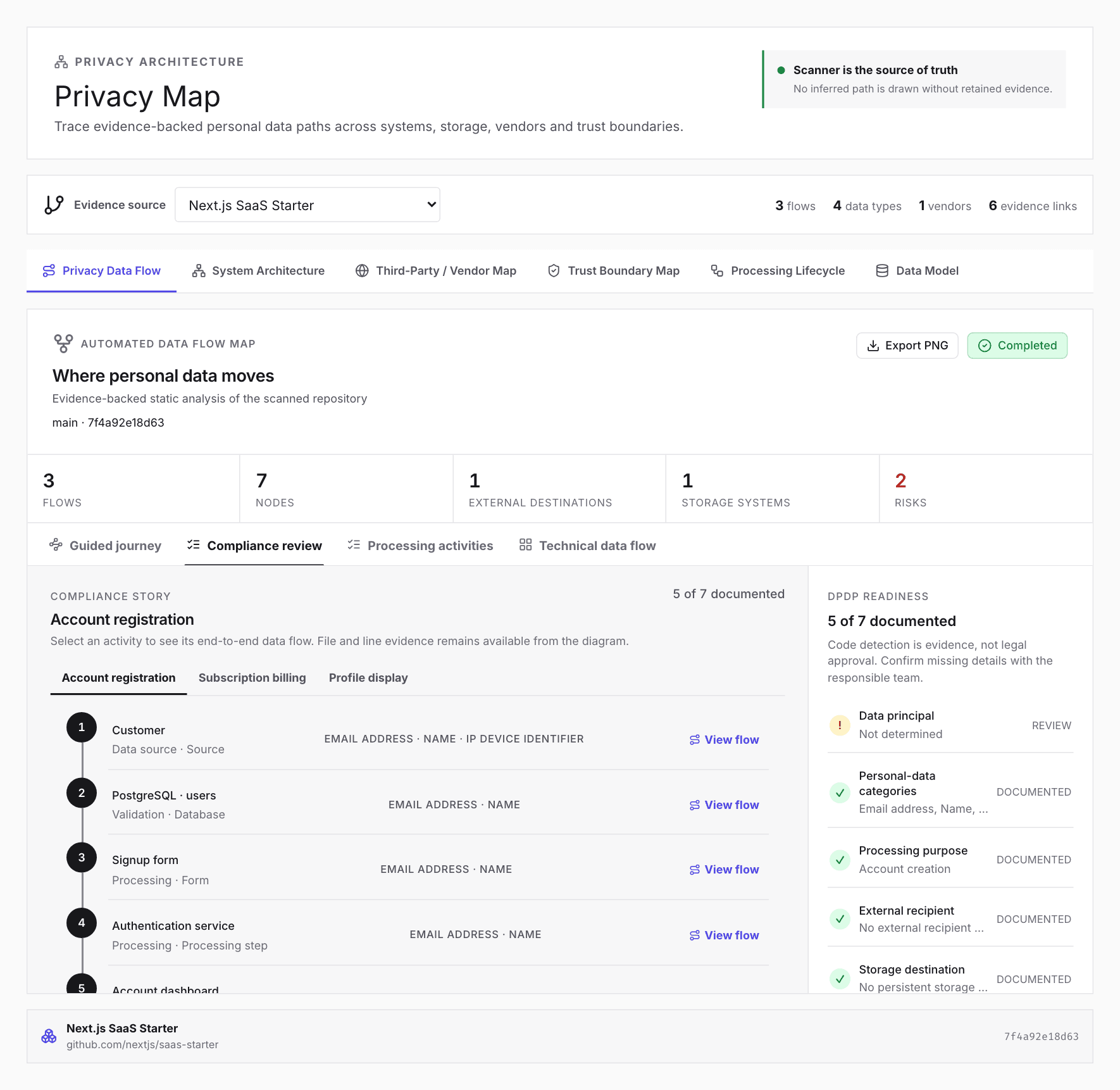Click the github.com/nextjs/saas-starter link text

click(142, 1045)
